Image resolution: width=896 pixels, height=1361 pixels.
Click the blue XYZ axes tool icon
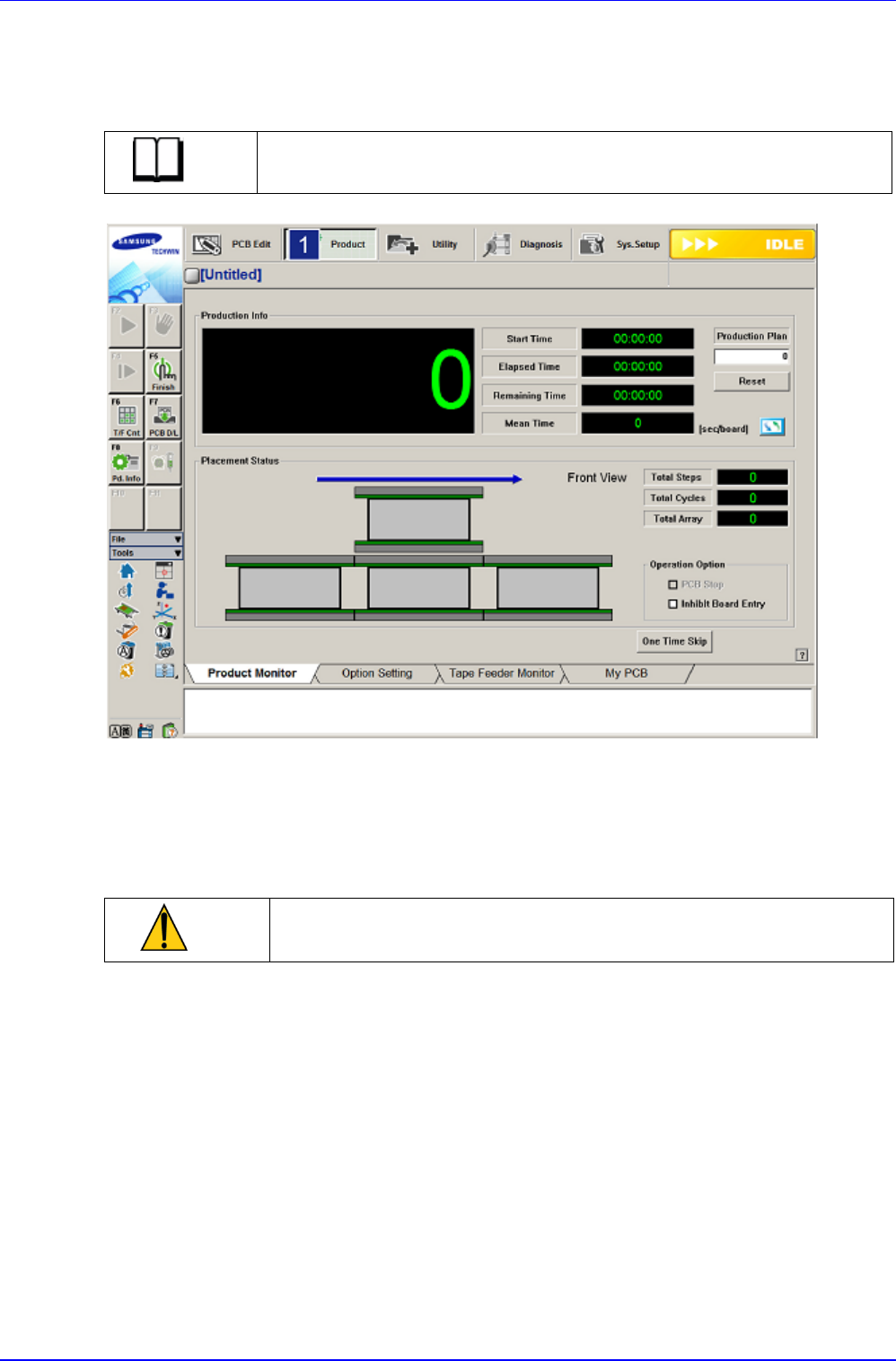click(x=164, y=610)
